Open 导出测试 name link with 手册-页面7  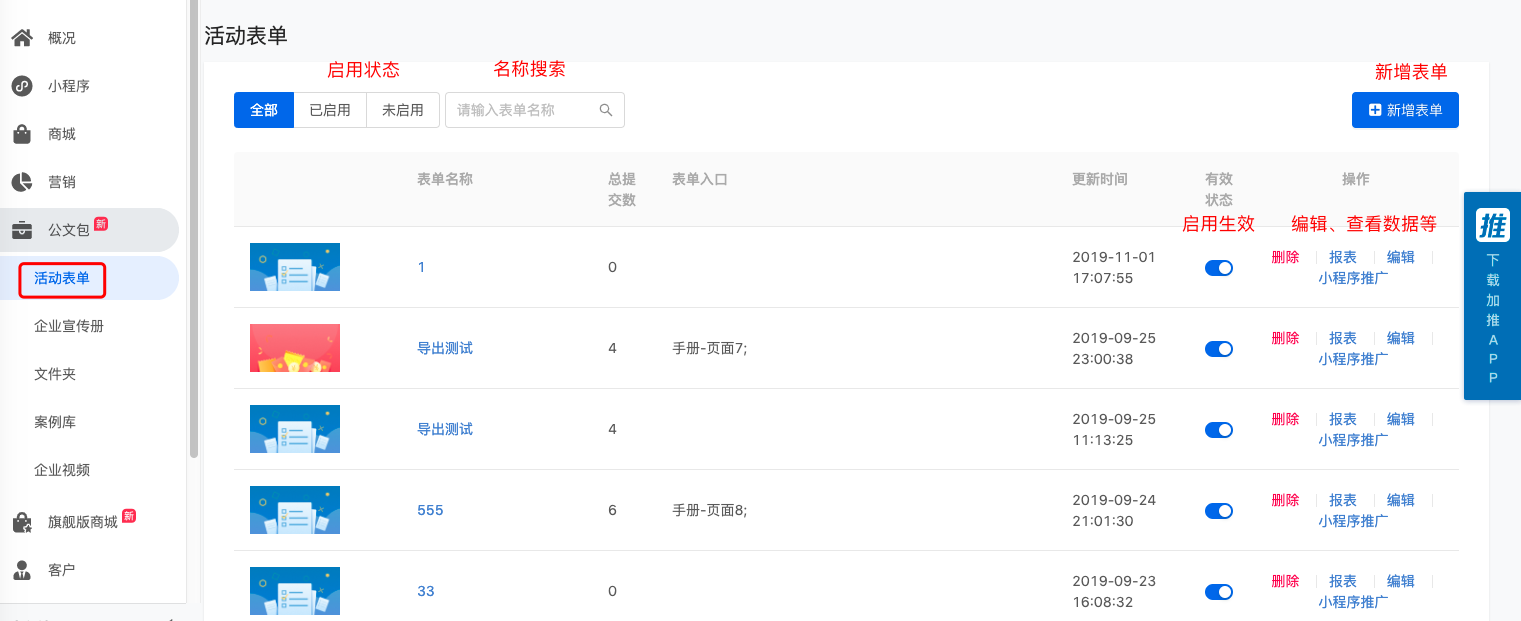(445, 348)
